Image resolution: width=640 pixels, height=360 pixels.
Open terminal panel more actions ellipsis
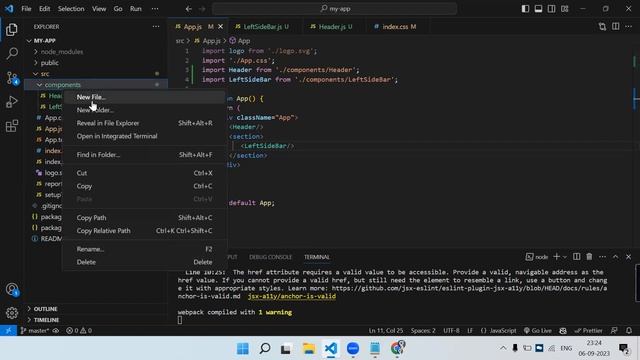(602, 257)
